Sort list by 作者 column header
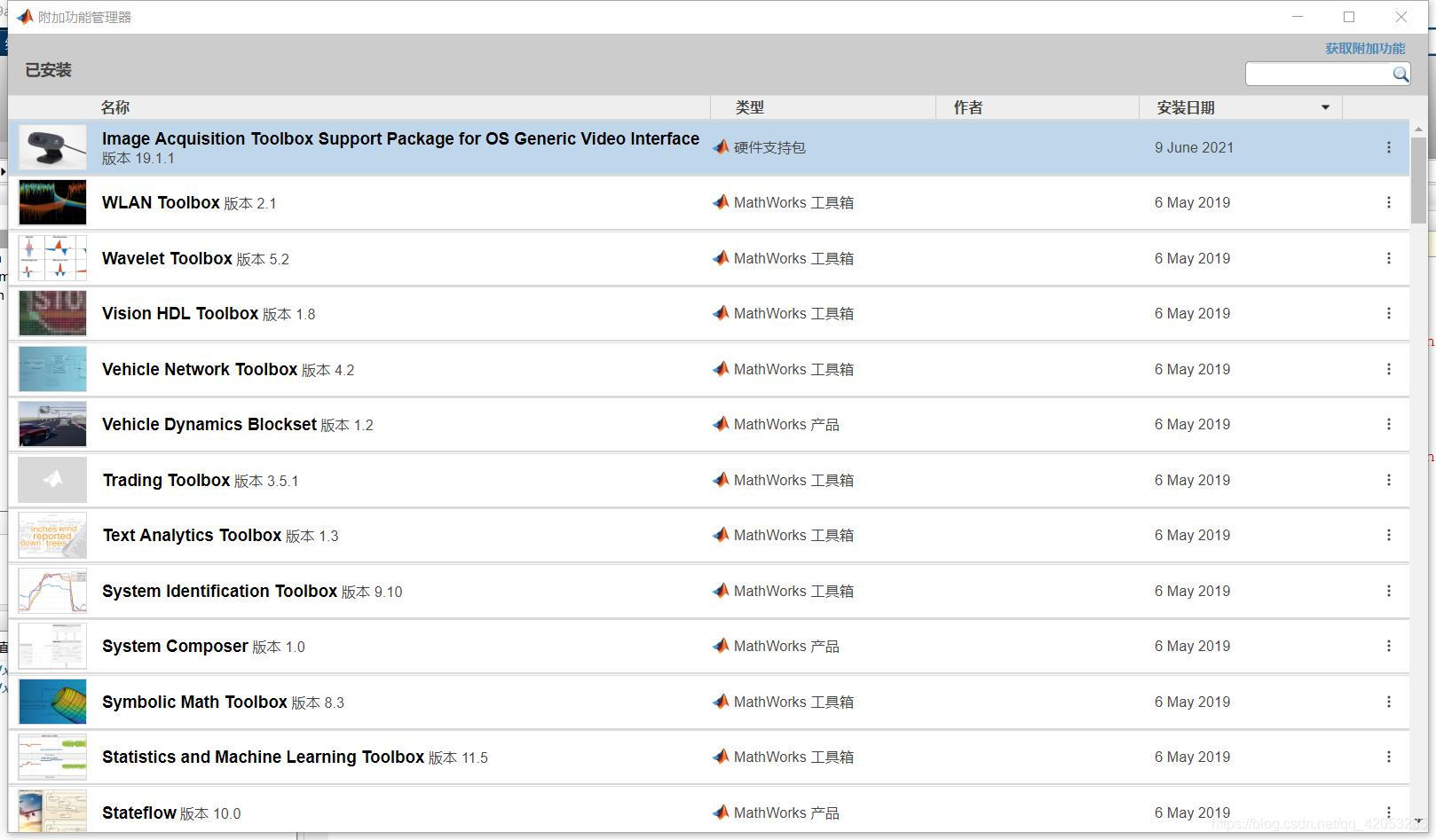This screenshot has height=840, width=1436. click(x=968, y=107)
